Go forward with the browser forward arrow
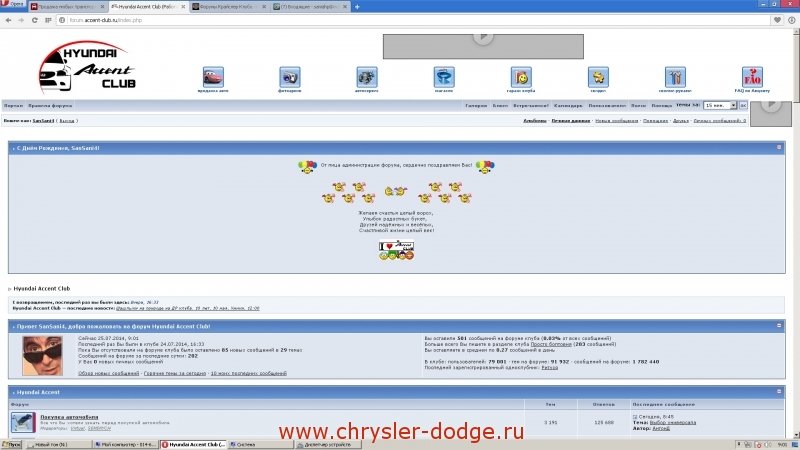800x450 pixels. point(21,20)
